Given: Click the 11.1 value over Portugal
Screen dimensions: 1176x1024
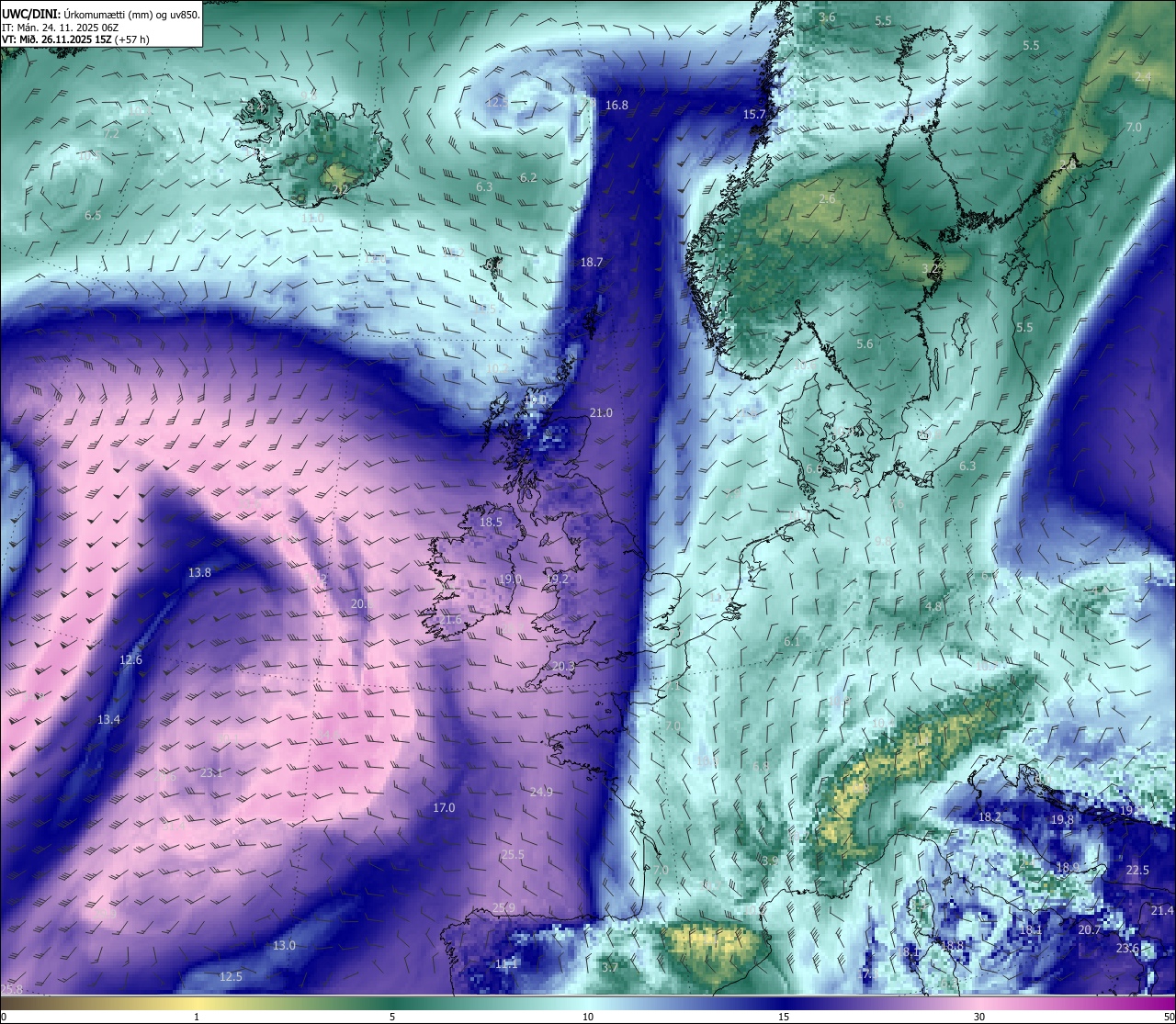Looking at the screenshot, I should pyautogui.click(x=506, y=964).
